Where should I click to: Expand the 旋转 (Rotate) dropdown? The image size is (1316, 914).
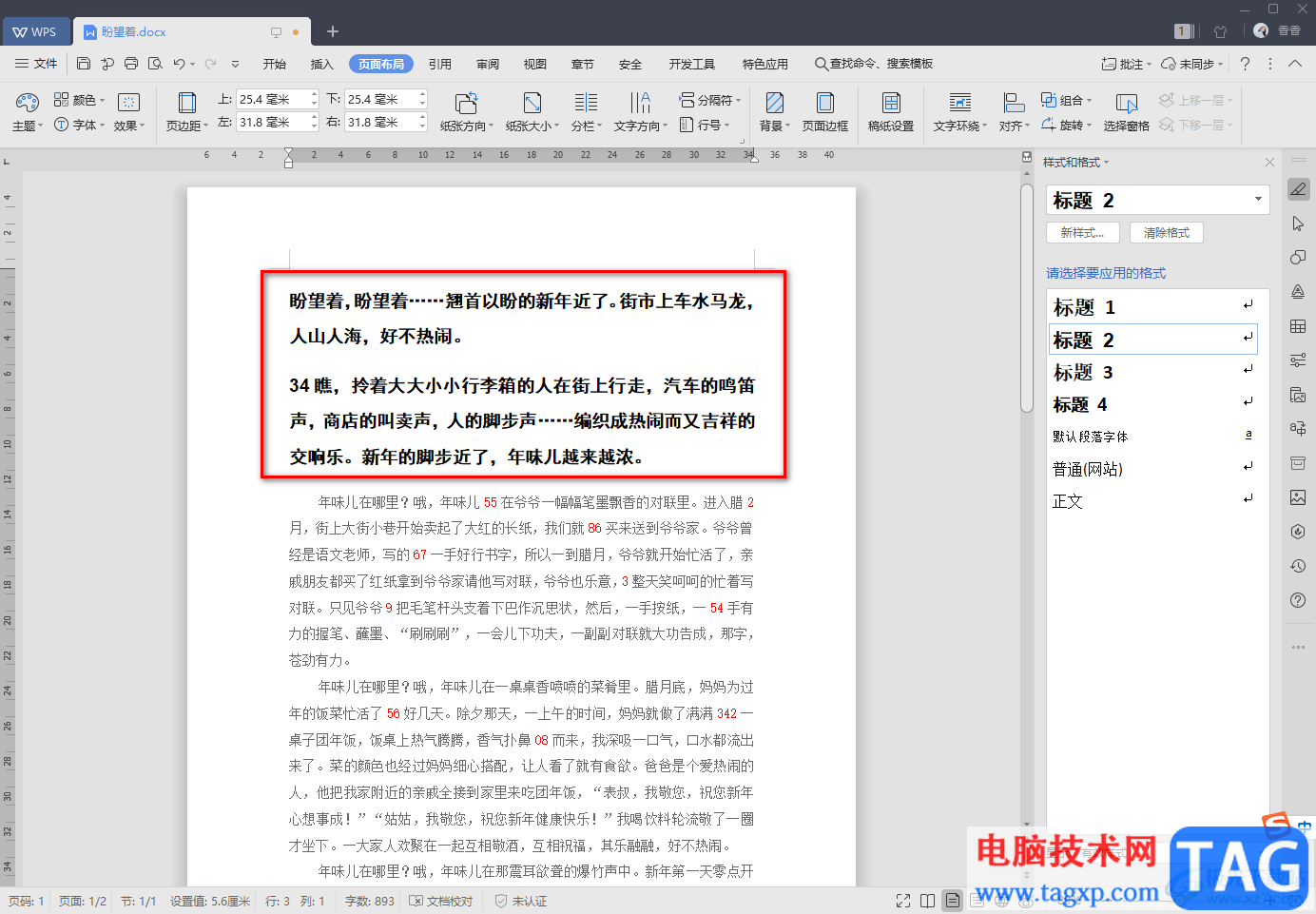click(1067, 125)
